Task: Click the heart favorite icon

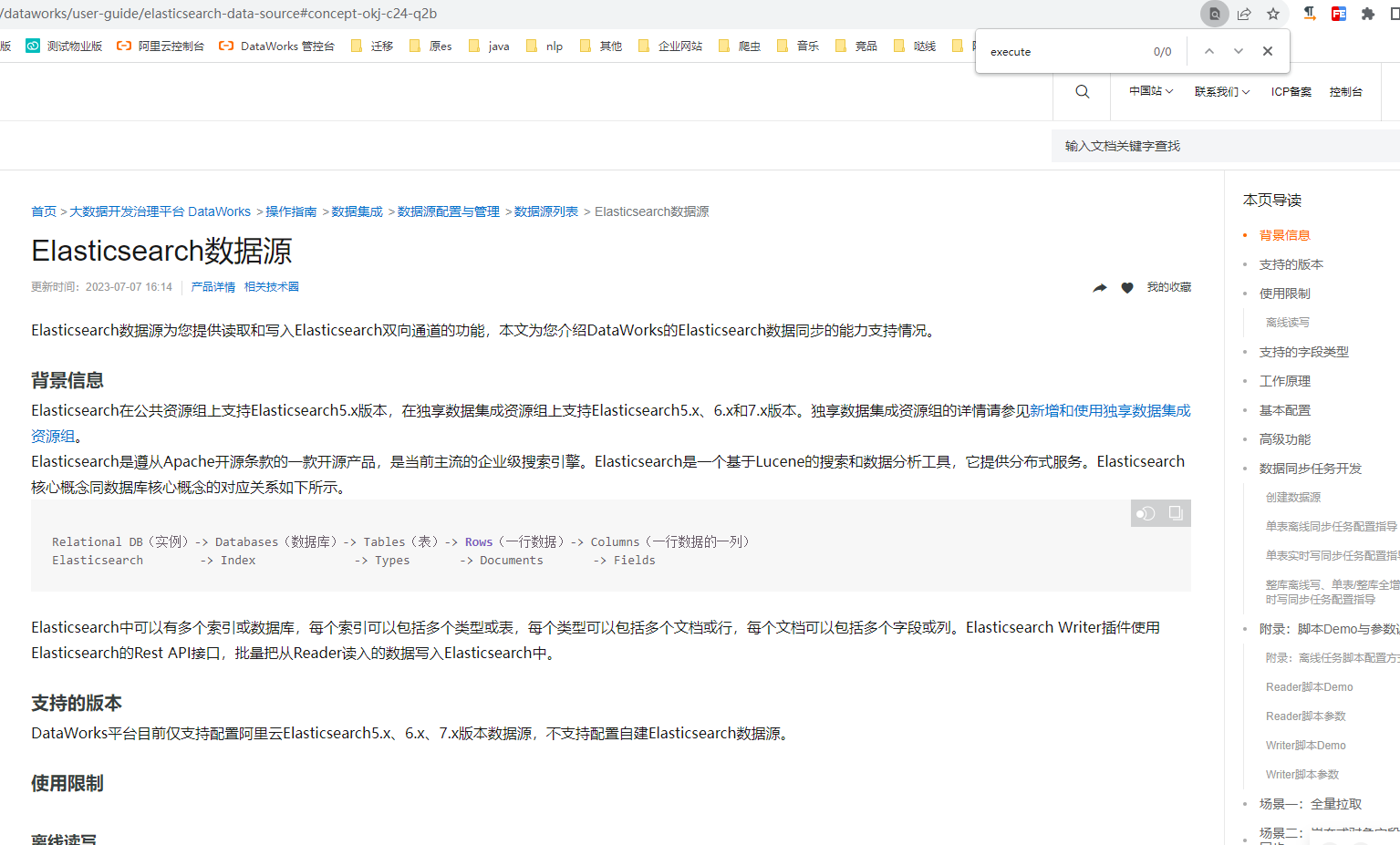Action: [1127, 287]
